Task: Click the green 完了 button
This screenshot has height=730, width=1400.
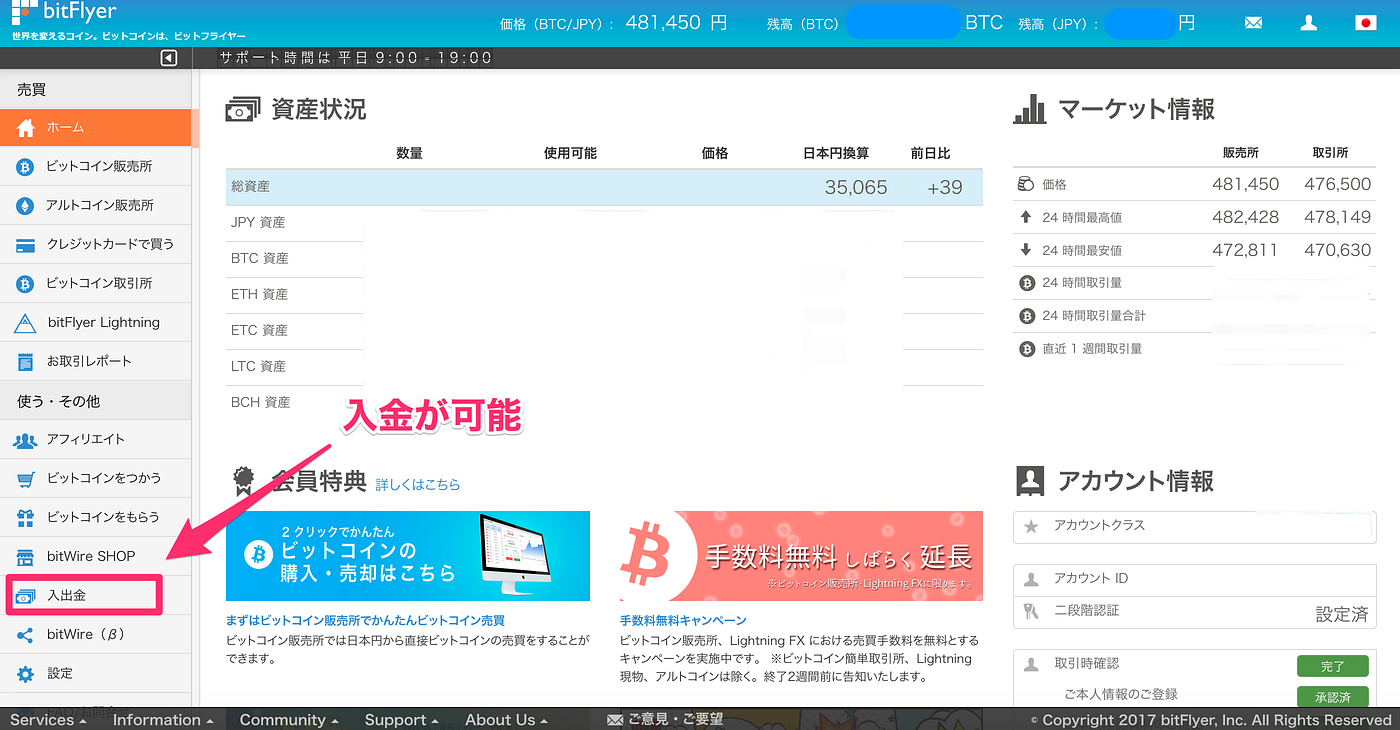Action: coord(1332,666)
